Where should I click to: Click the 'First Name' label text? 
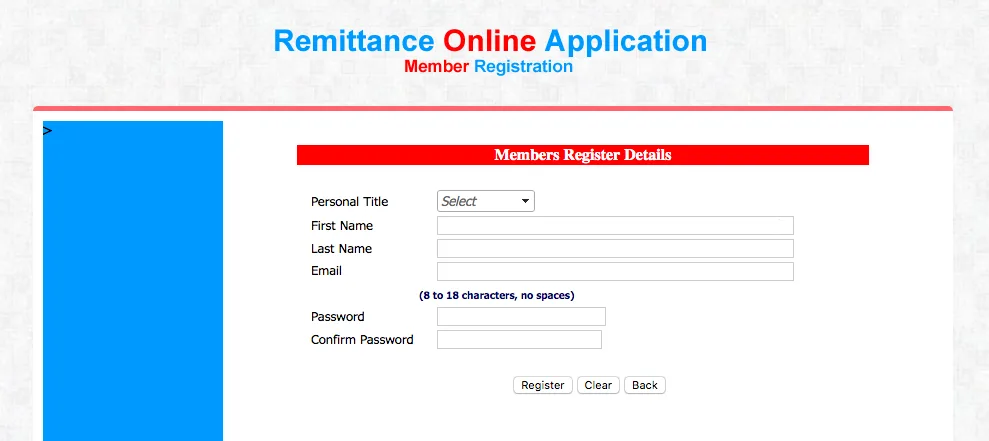pyautogui.click(x=342, y=226)
